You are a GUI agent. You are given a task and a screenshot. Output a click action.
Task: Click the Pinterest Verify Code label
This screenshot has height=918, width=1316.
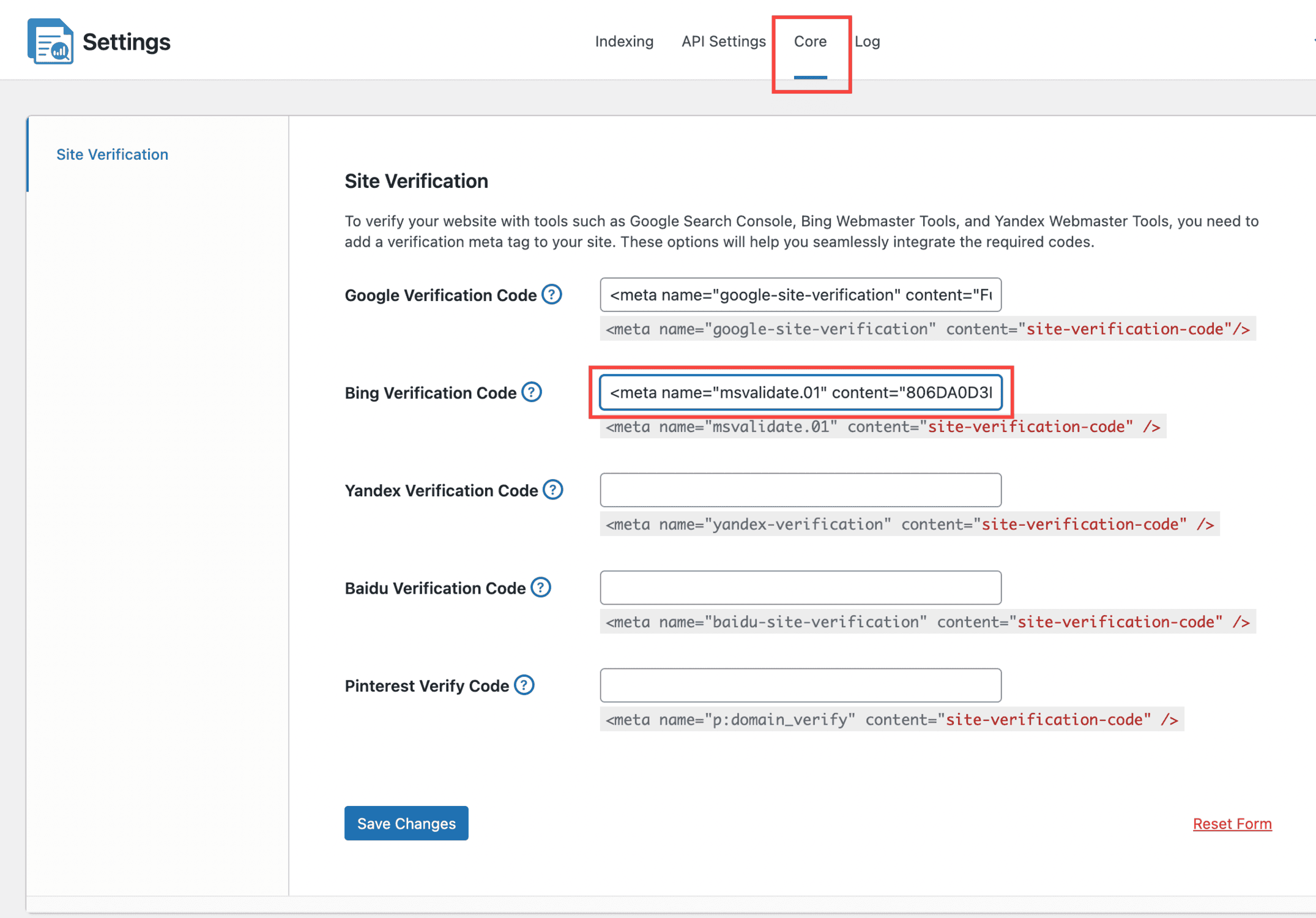(426, 686)
